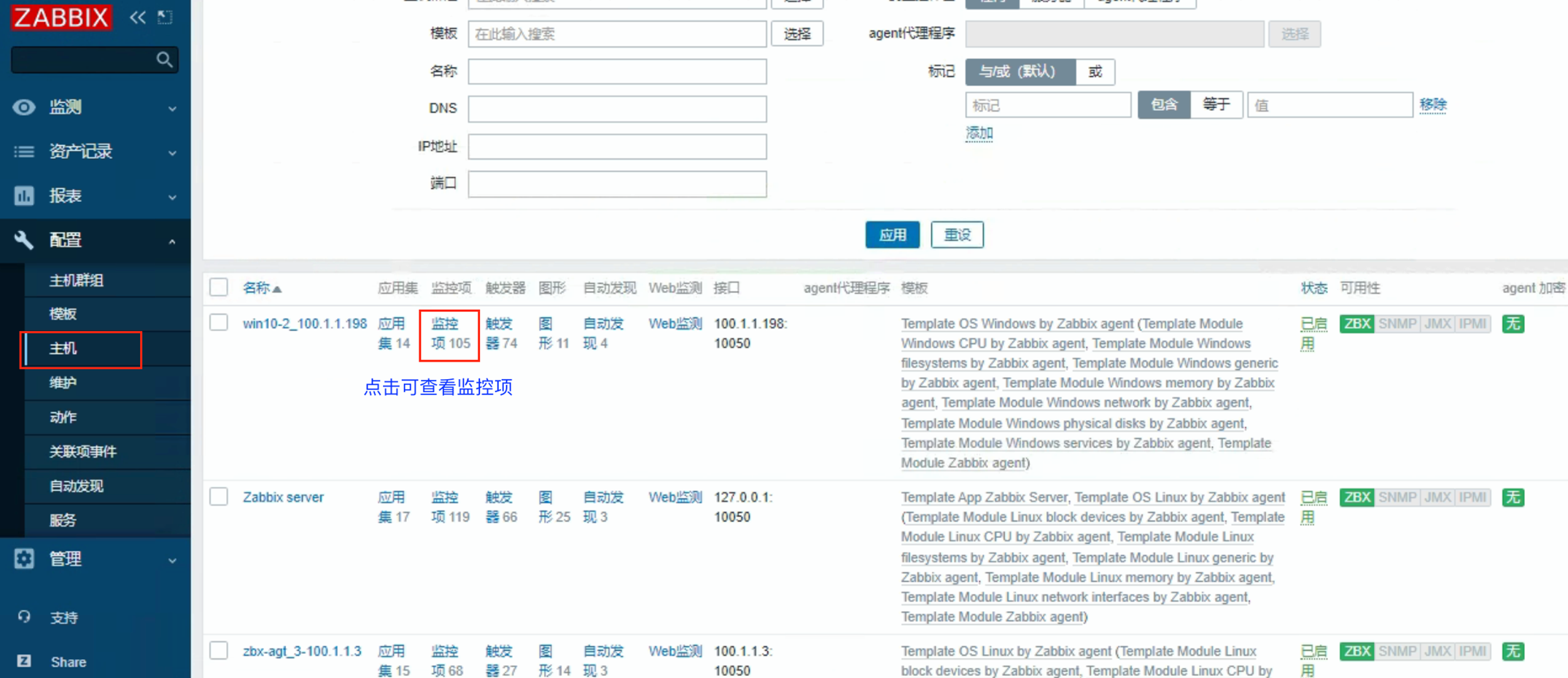Image resolution: width=1568 pixels, height=678 pixels.
Task: Expand the 管理 menu chevron
Action: pyautogui.click(x=172, y=560)
